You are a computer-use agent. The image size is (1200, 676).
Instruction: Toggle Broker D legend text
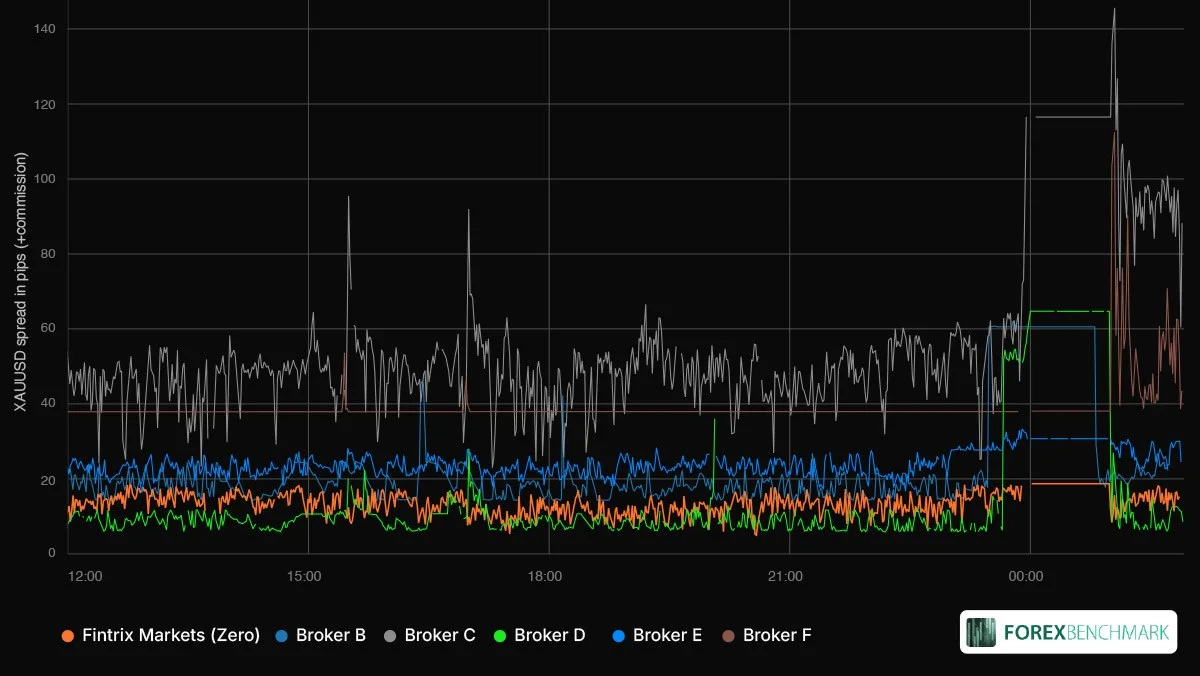point(549,635)
